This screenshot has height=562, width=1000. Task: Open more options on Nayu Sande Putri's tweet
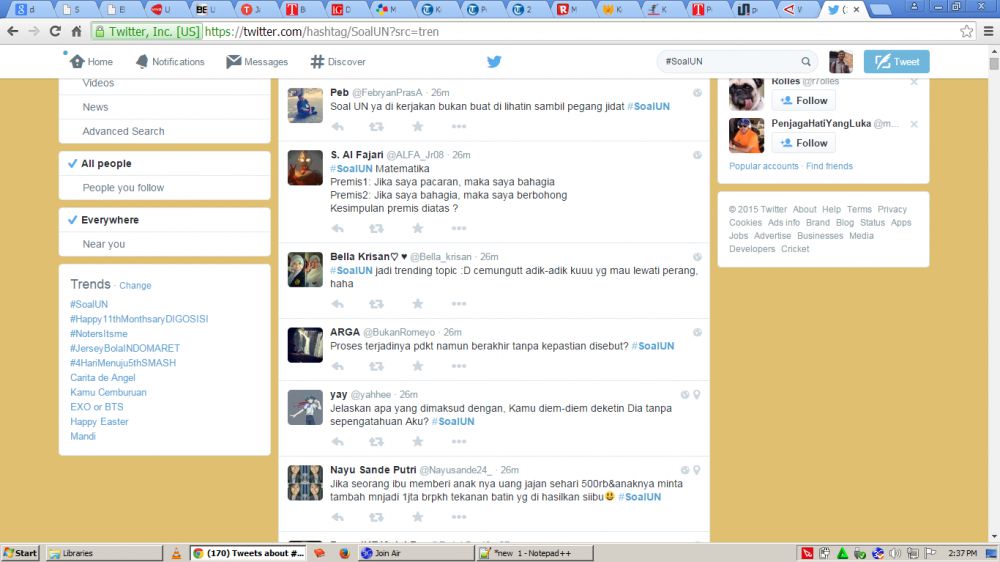point(459,517)
